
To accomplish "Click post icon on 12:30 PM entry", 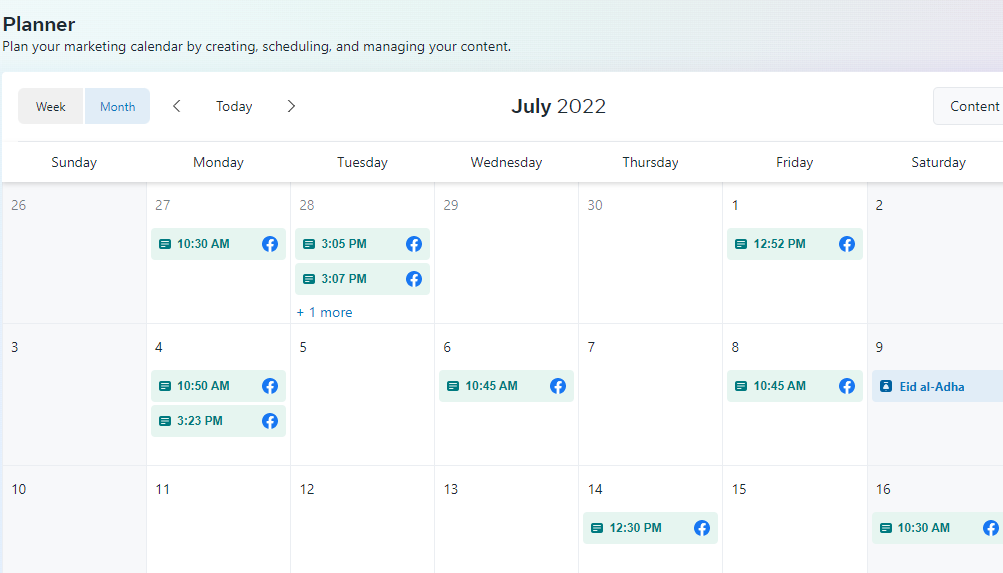I will 597,528.
